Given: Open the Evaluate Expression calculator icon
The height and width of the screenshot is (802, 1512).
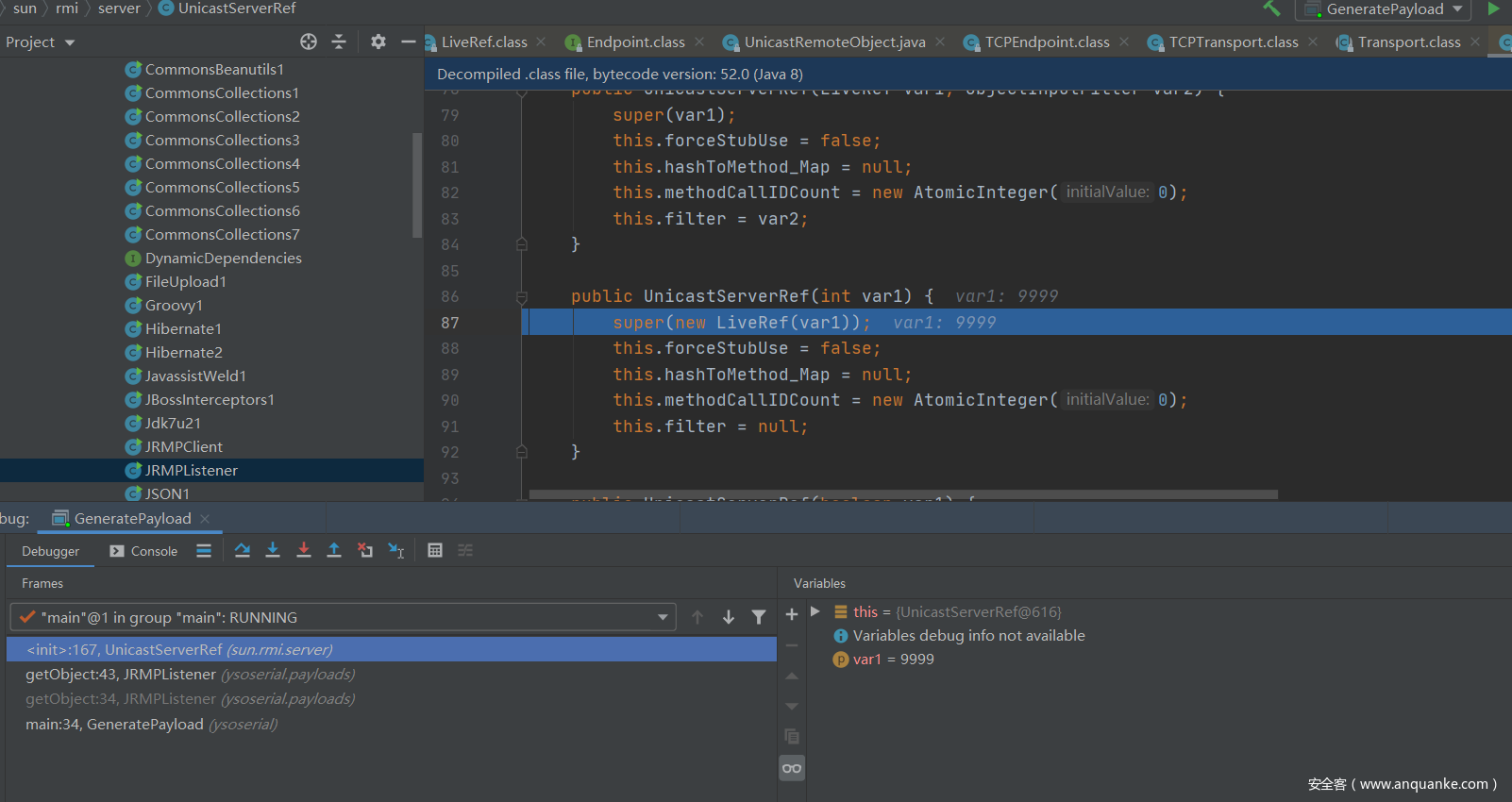Looking at the screenshot, I should (x=435, y=550).
